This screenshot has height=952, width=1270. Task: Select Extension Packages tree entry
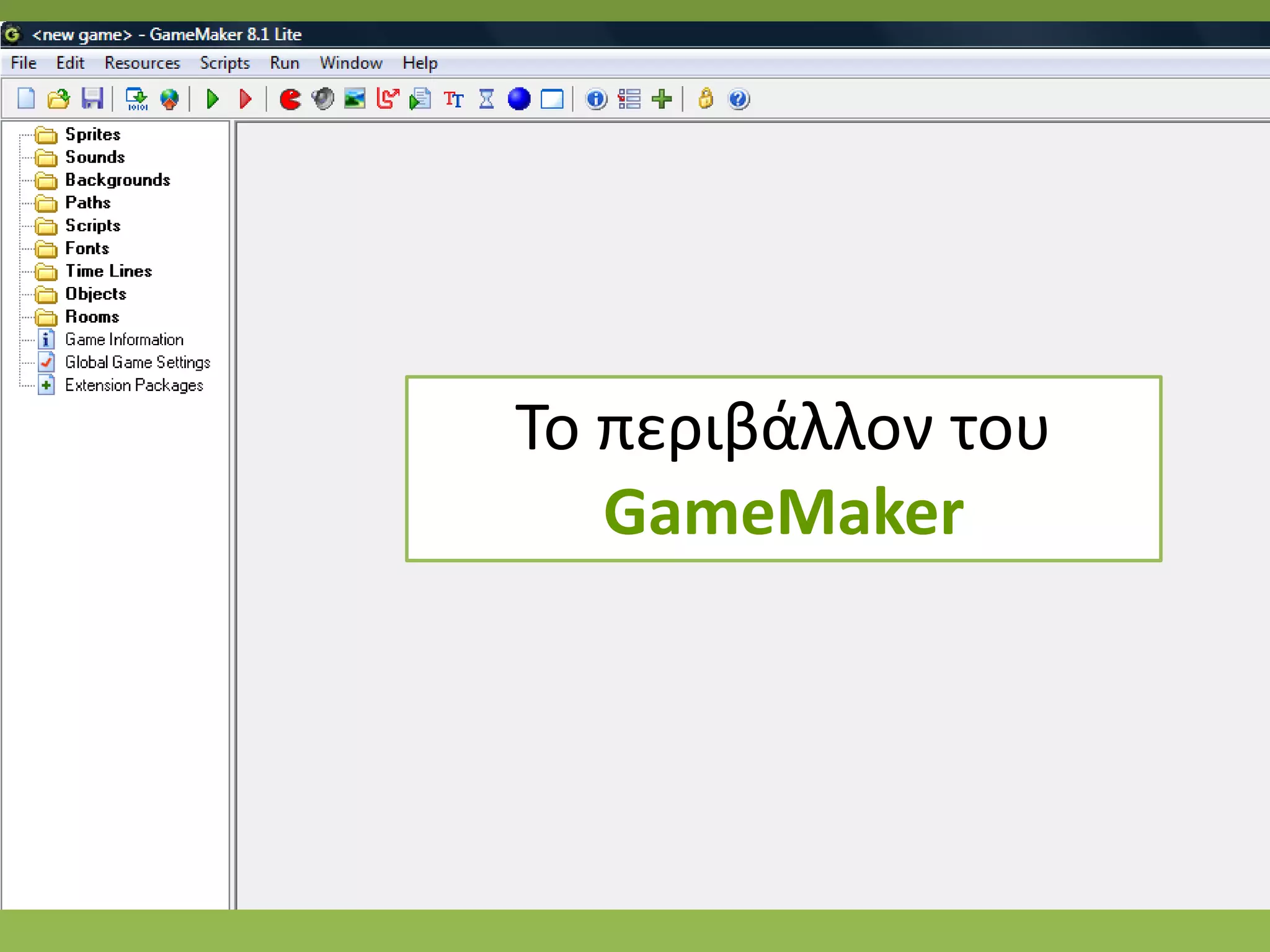(x=134, y=386)
